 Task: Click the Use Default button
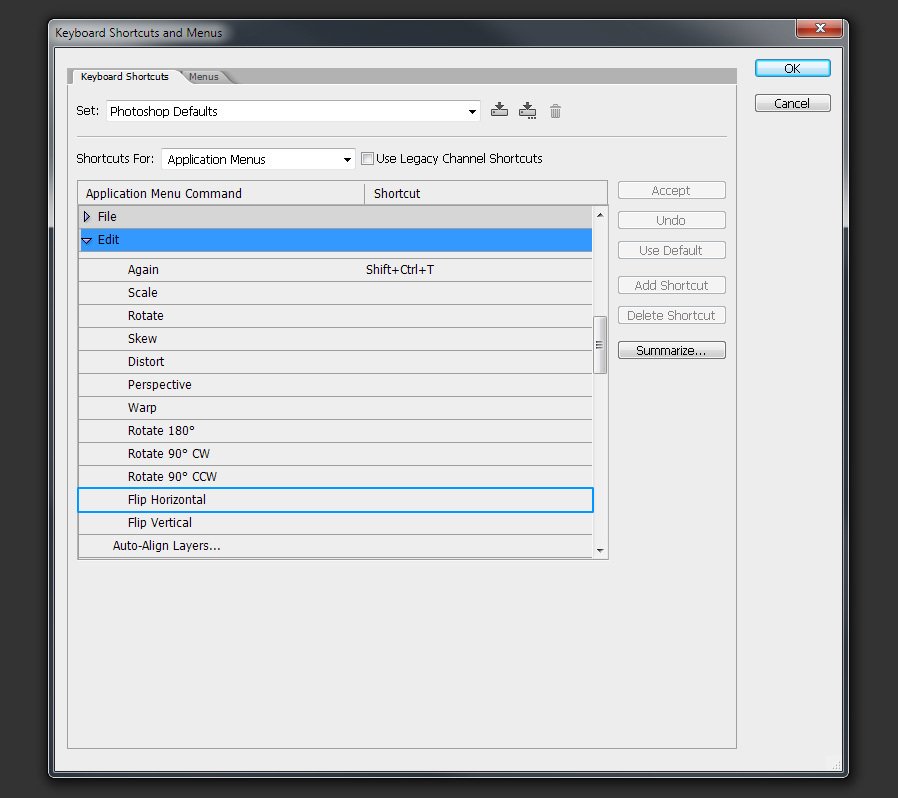[x=672, y=250]
